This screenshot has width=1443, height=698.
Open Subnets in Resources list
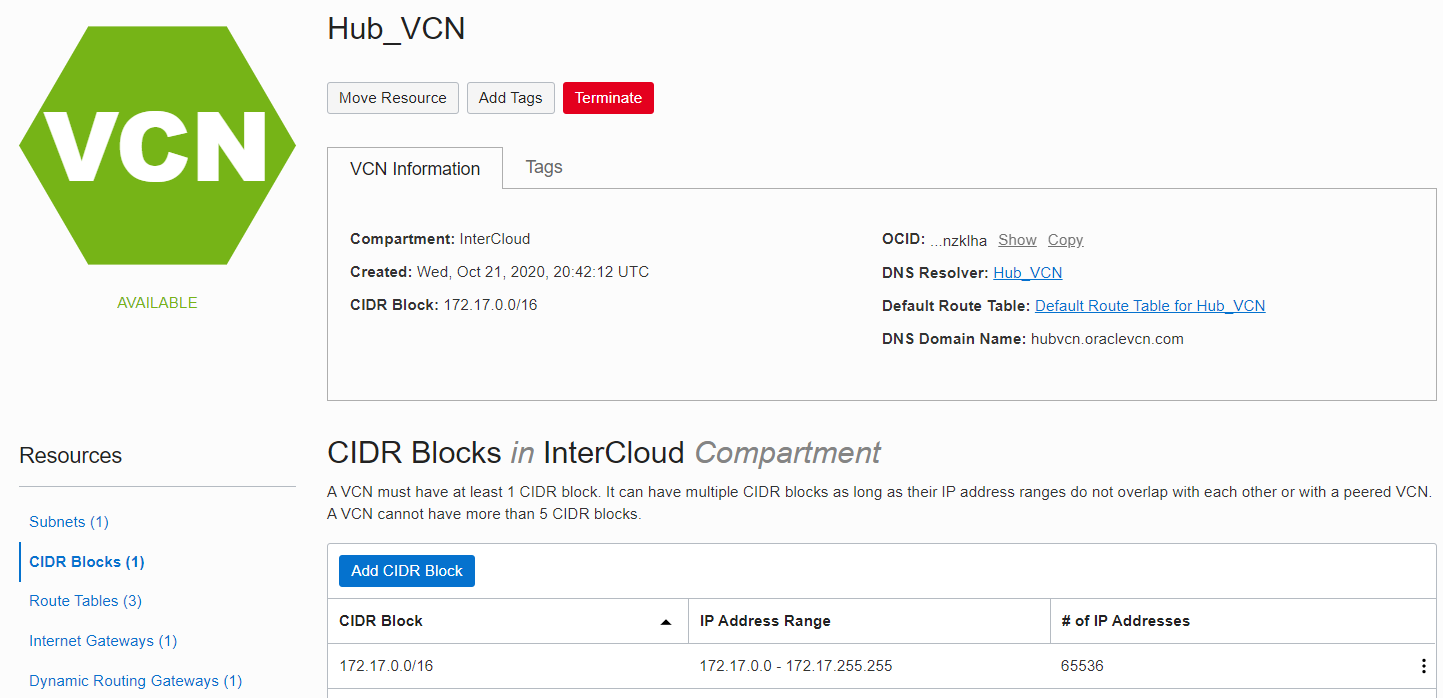pyautogui.click(x=69, y=522)
